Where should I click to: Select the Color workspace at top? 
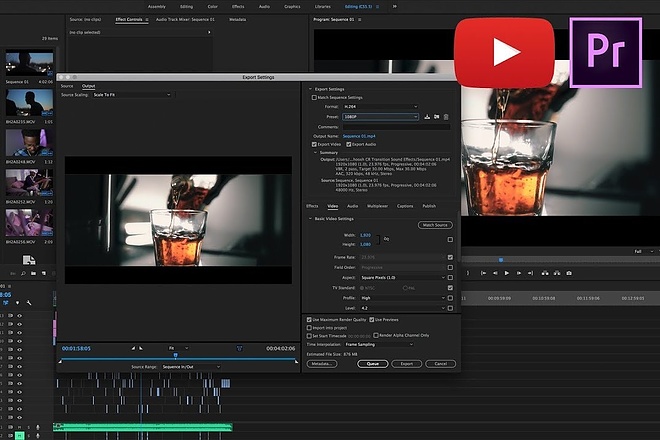coord(213,6)
